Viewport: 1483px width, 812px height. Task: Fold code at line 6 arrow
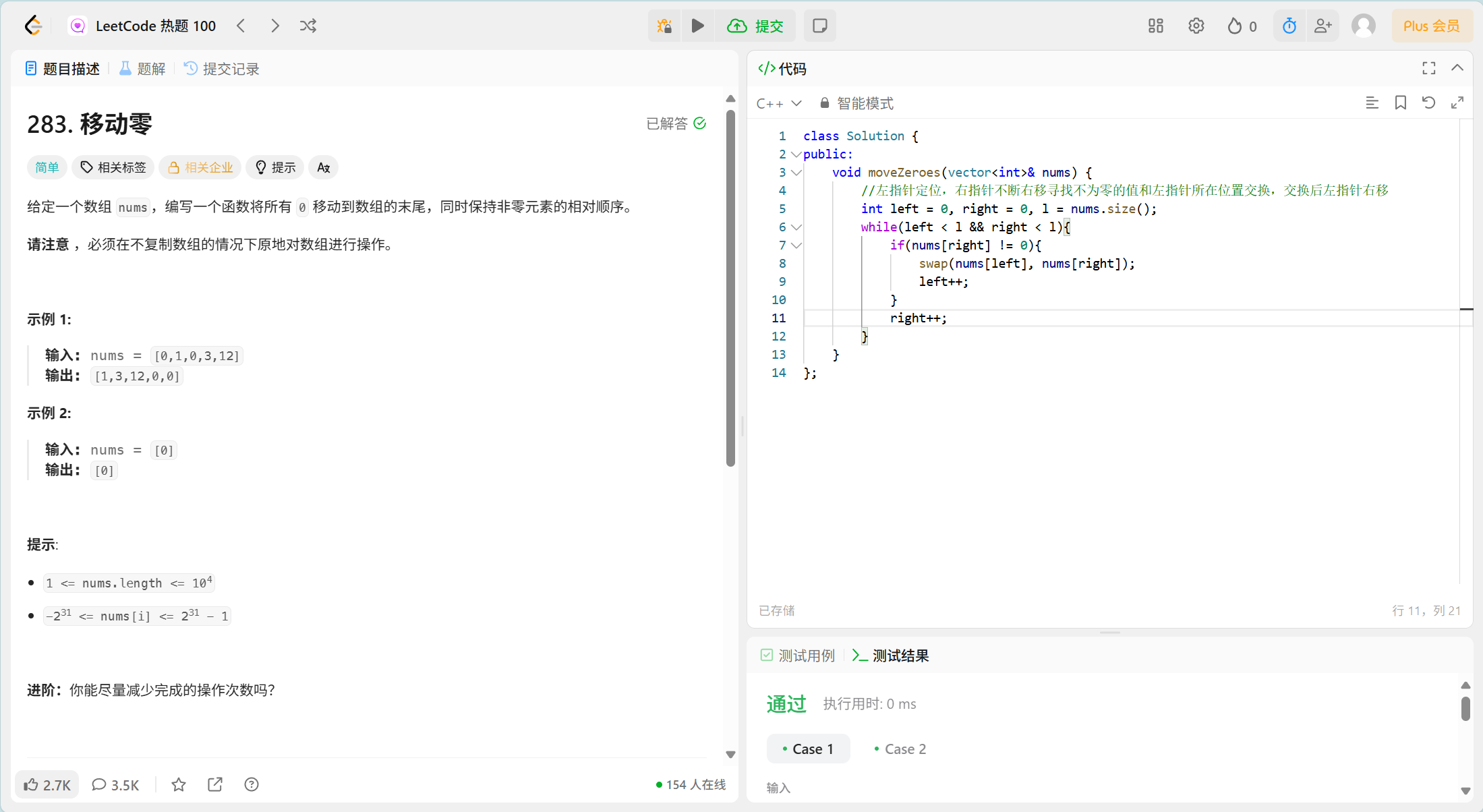[796, 227]
